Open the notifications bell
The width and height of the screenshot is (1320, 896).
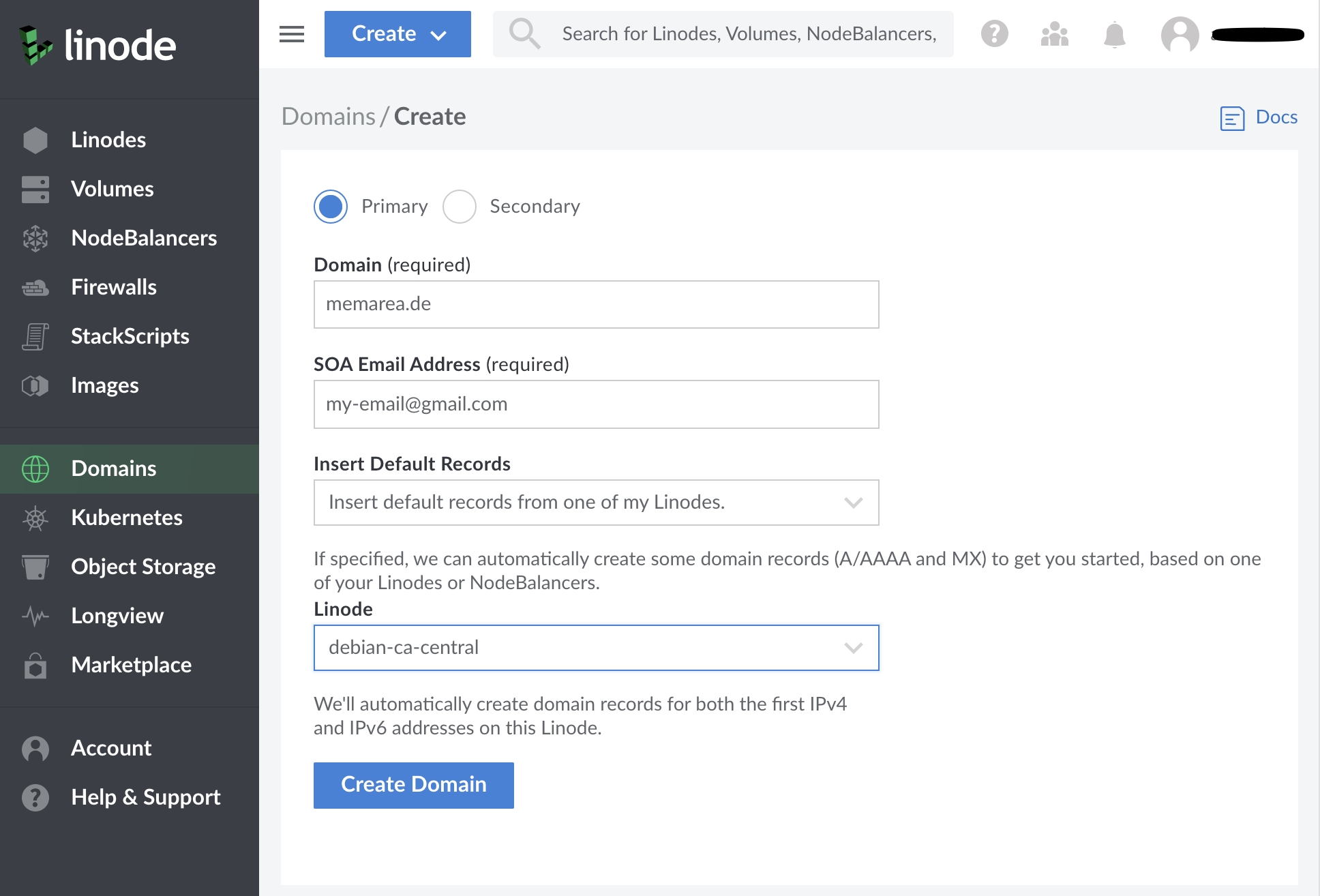tap(1114, 33)
